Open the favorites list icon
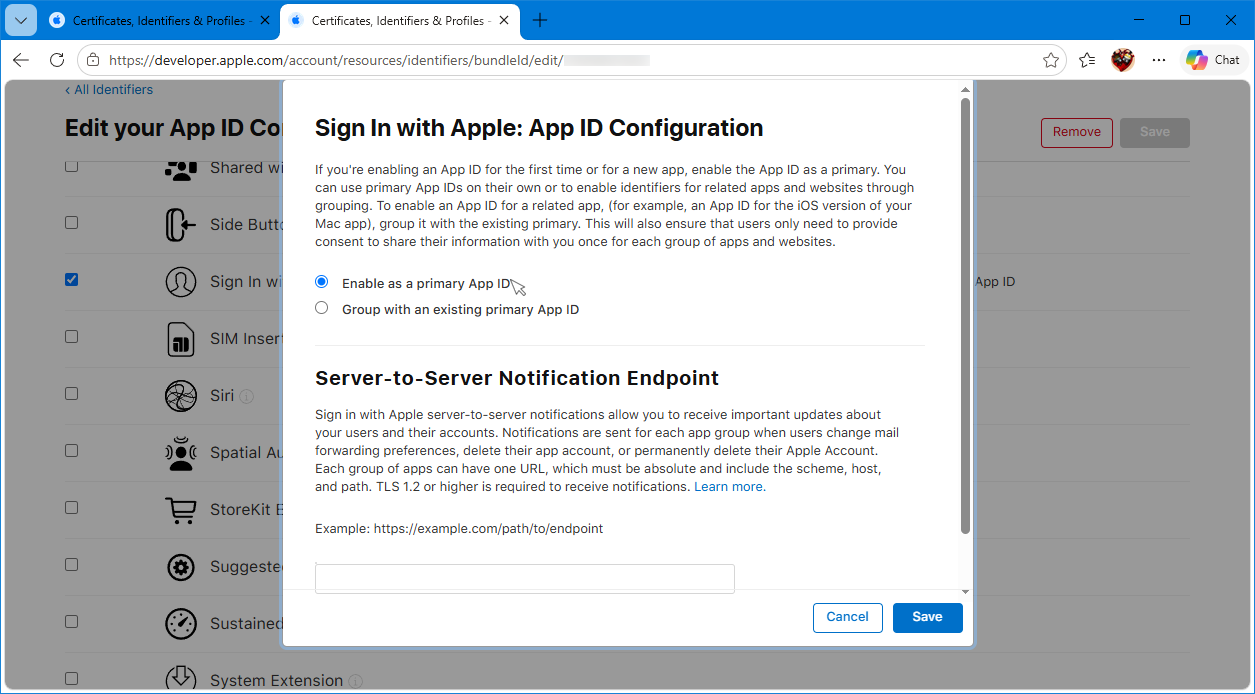 coord(1087,60)
